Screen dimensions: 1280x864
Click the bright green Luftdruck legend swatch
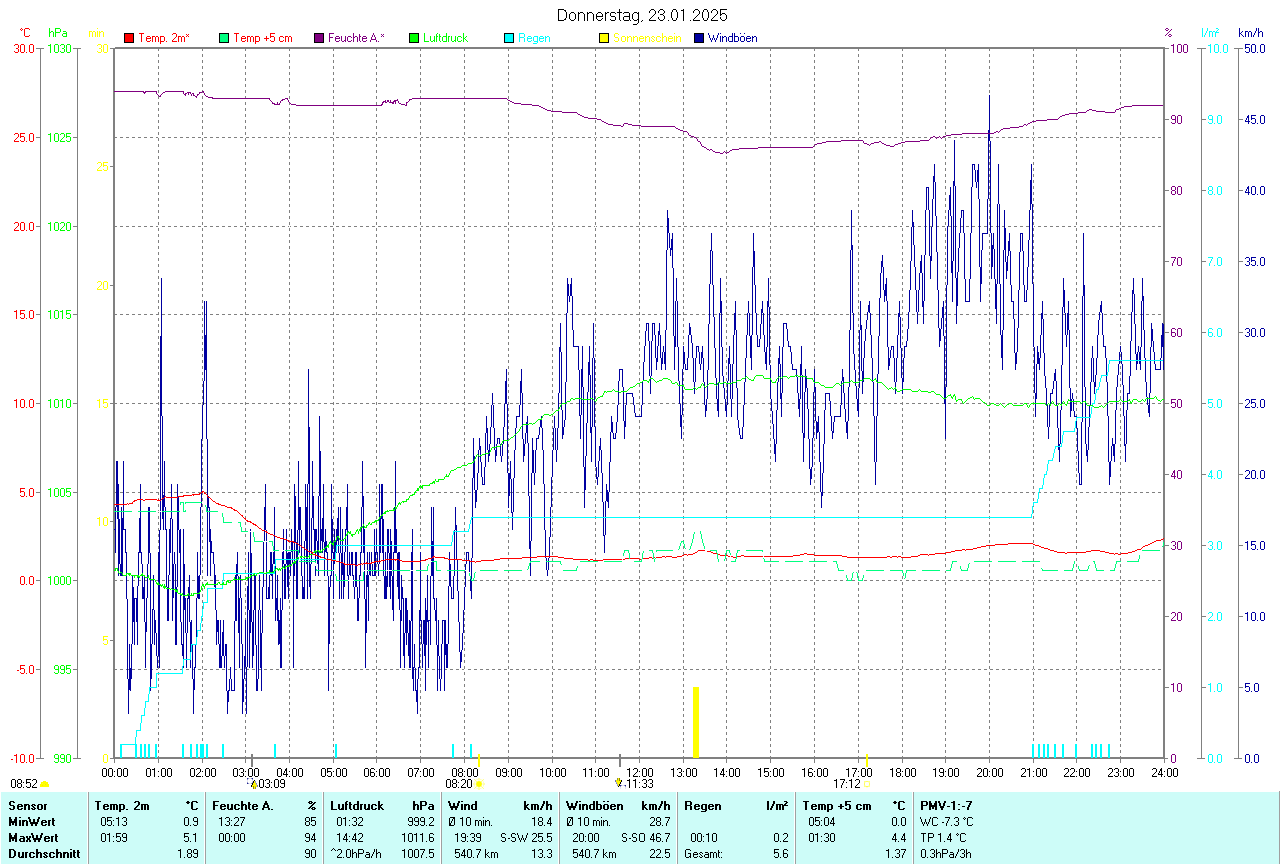pos(414,38)
